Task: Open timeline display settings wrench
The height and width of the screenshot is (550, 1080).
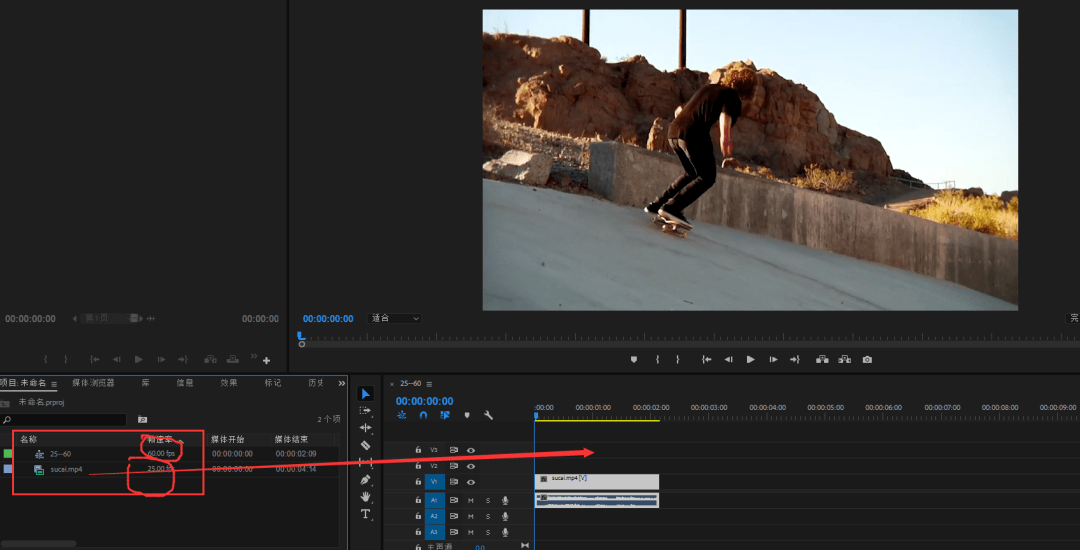Action: coord(488,415)
